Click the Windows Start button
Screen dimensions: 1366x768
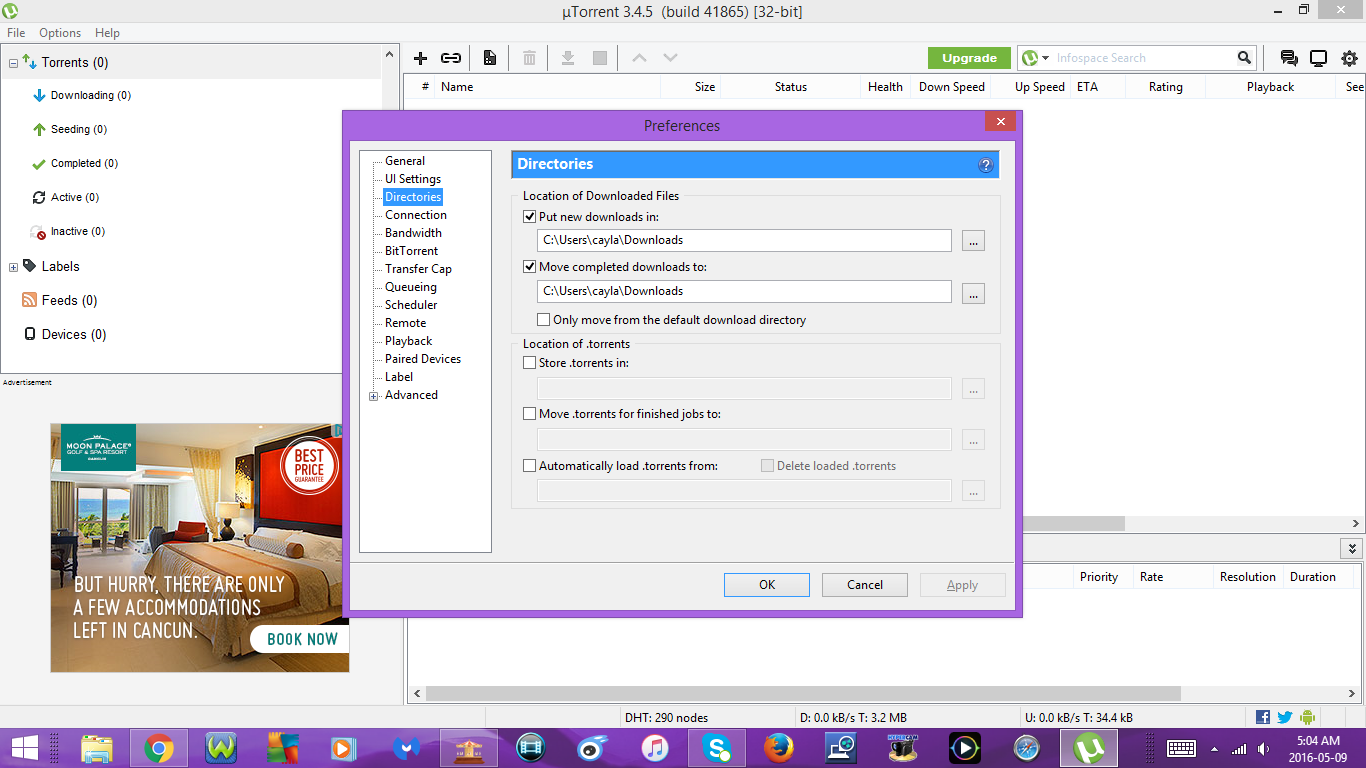25,748
